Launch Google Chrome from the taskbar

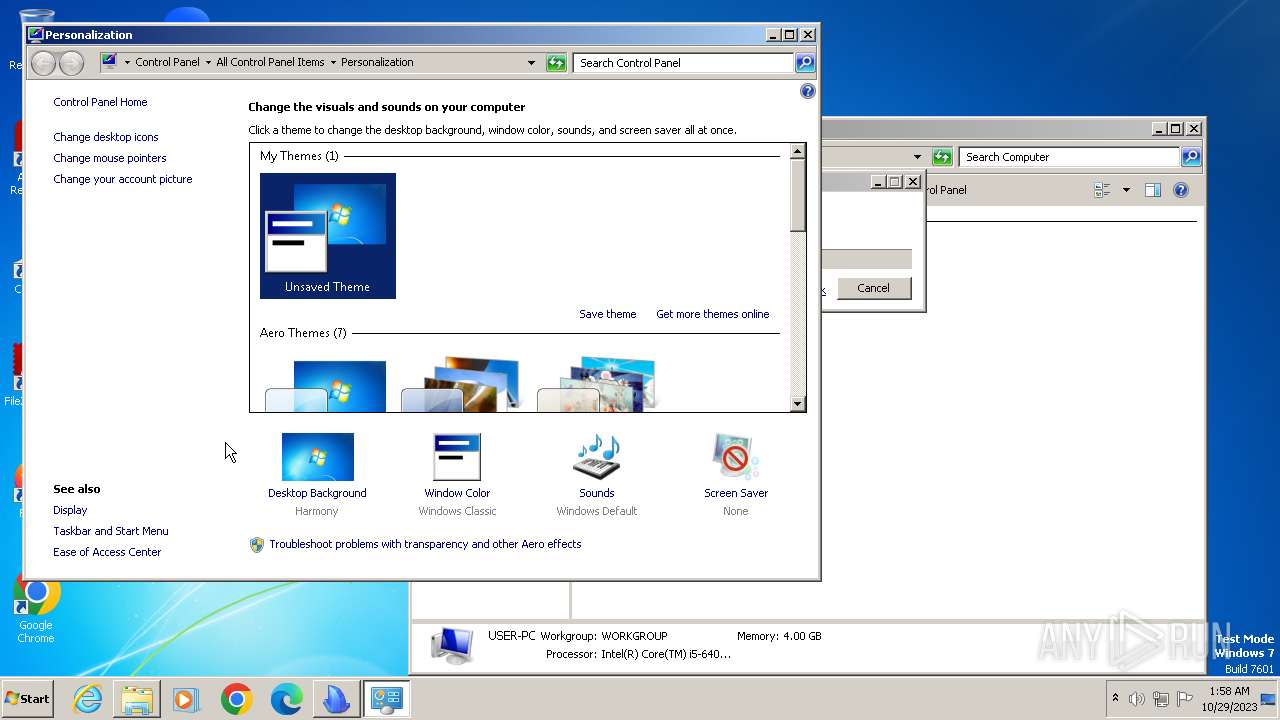pyautogui.click(x=236, y=699)
